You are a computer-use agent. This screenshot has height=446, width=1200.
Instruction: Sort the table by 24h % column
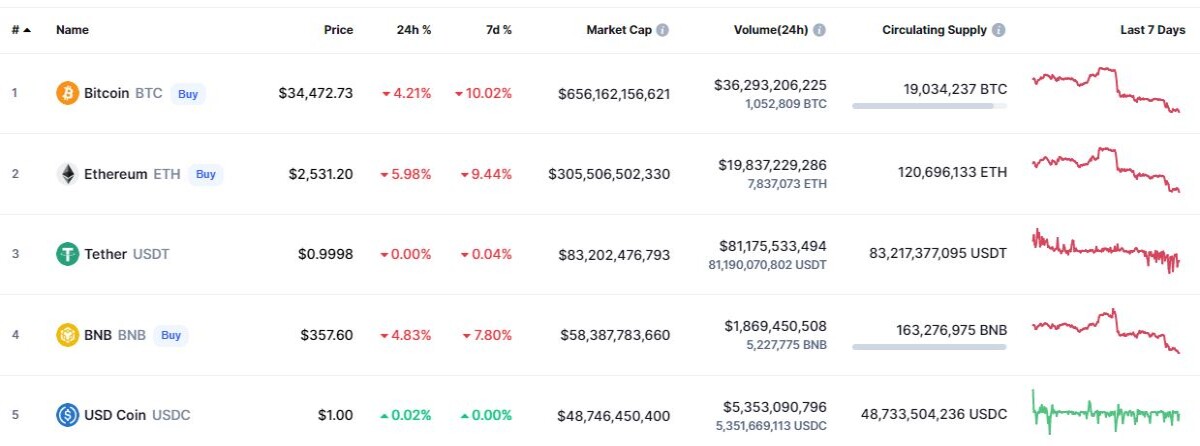tap(414, 30)
